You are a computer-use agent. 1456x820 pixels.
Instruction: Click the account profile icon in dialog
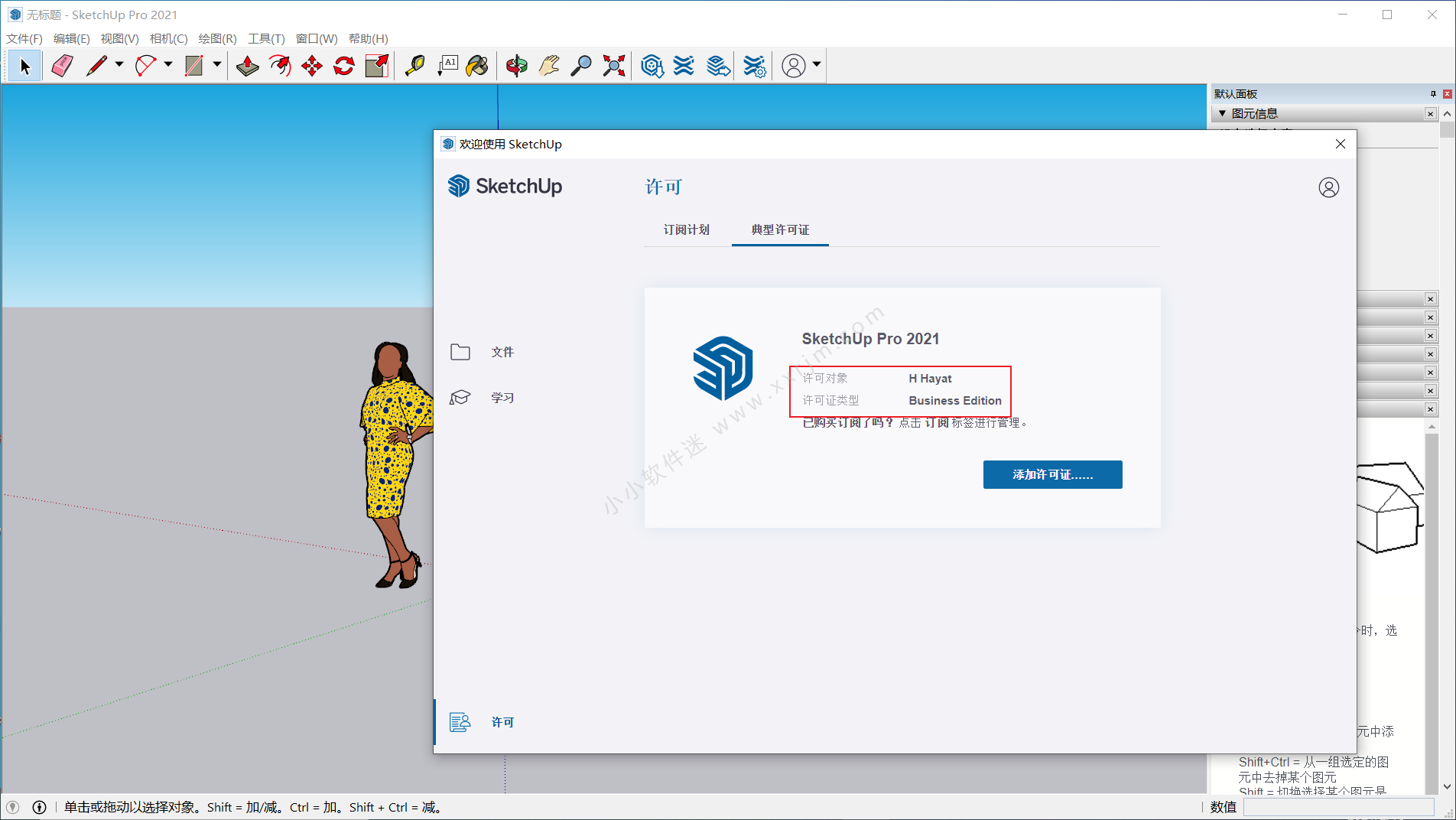point(1328,187)
